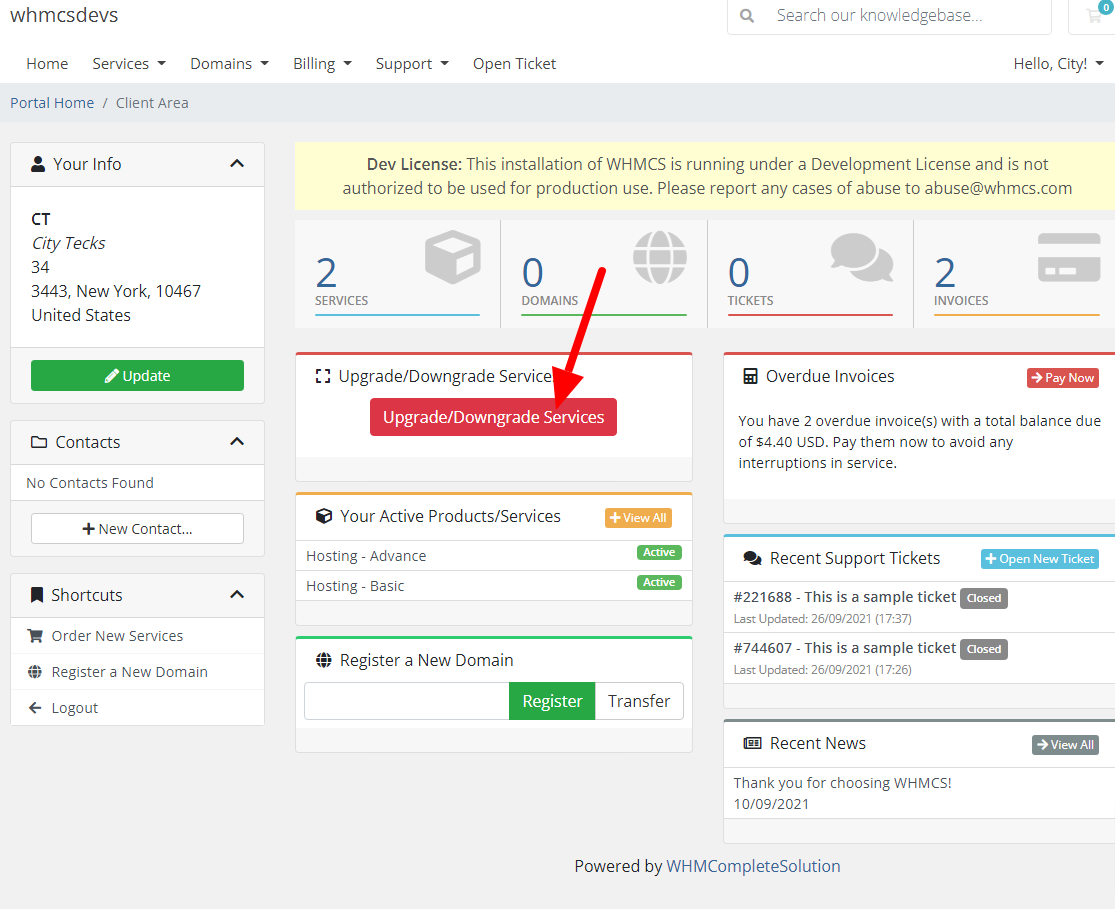Image resolution: width=1115 pixels, height=909 pixels.
Task: Click View All for active products
Action: pos(639,518)
